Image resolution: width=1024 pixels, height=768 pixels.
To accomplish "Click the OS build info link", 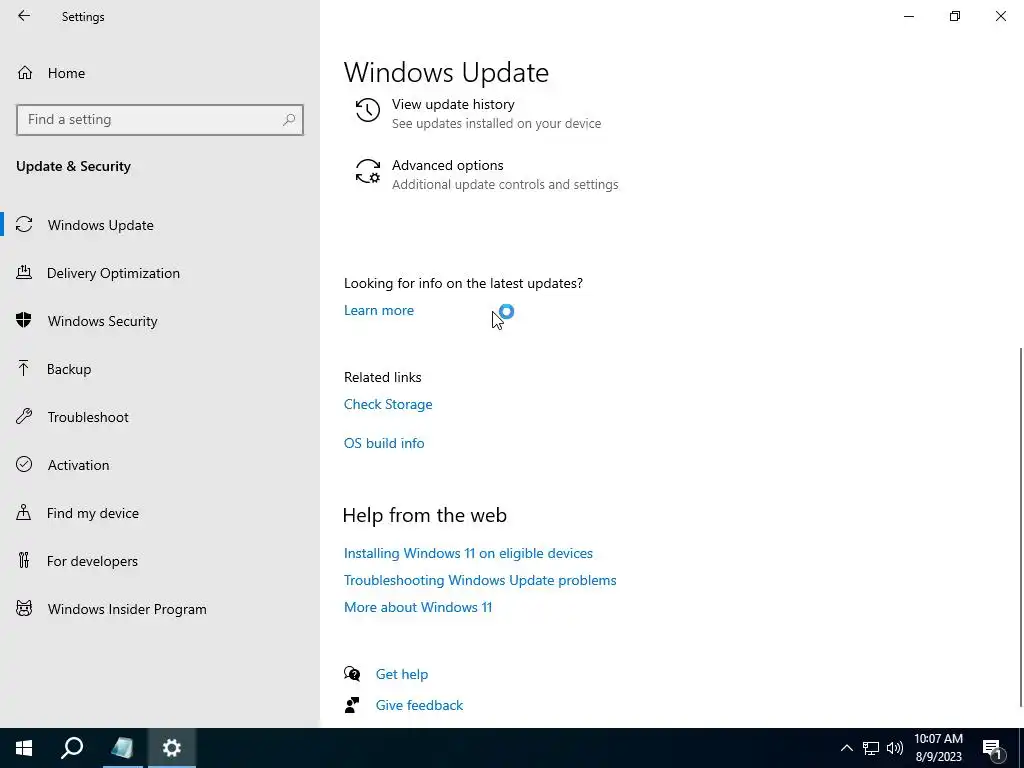I will [x=384, y=443].
